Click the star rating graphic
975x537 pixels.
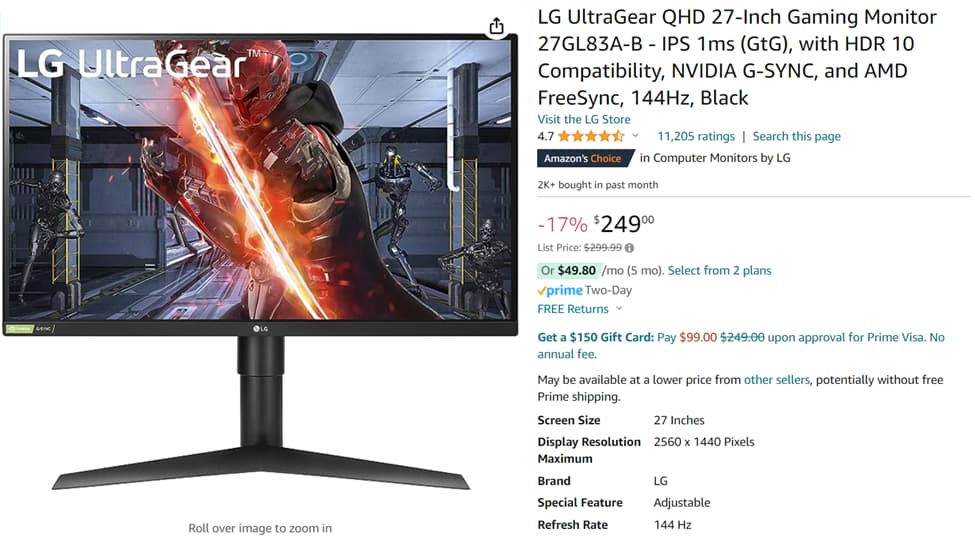coord(591,136)
